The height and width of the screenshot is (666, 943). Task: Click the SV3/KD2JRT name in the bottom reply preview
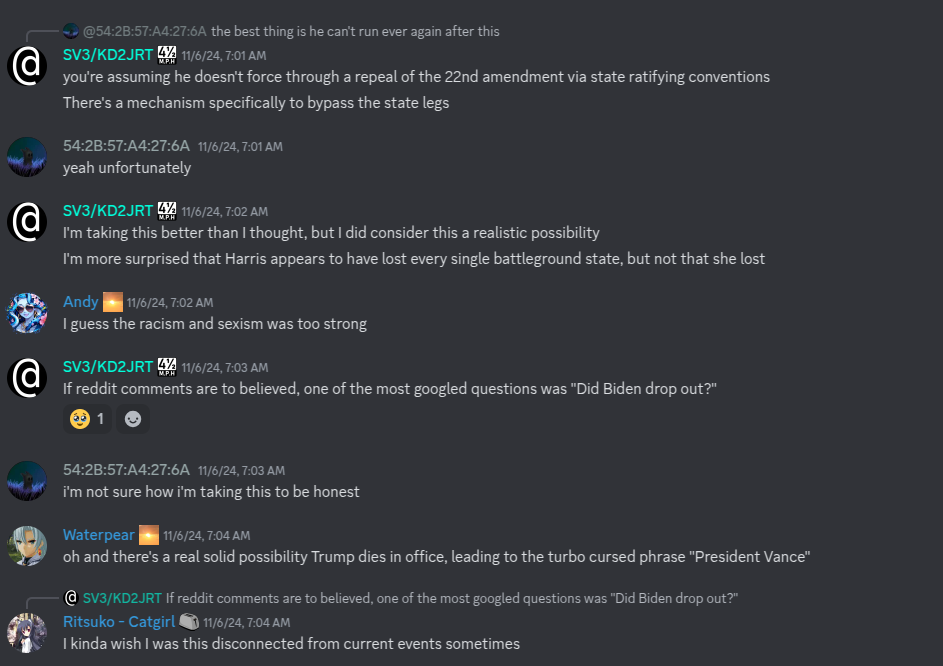[x=122, y=598]
